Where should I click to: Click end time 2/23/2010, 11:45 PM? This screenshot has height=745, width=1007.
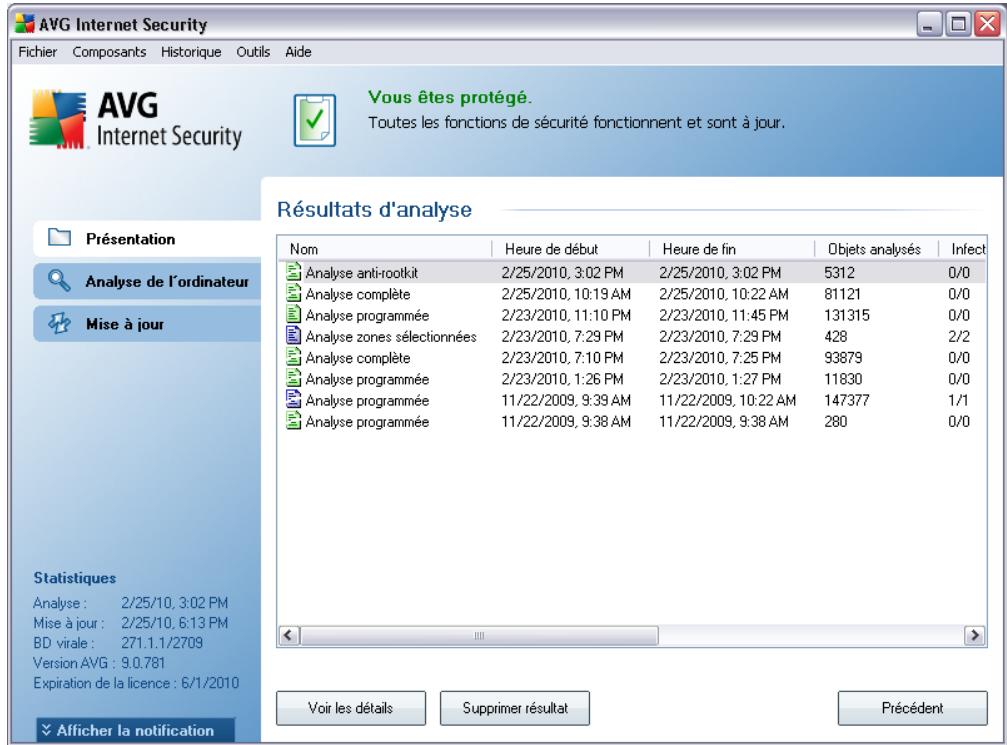[724, 315]
